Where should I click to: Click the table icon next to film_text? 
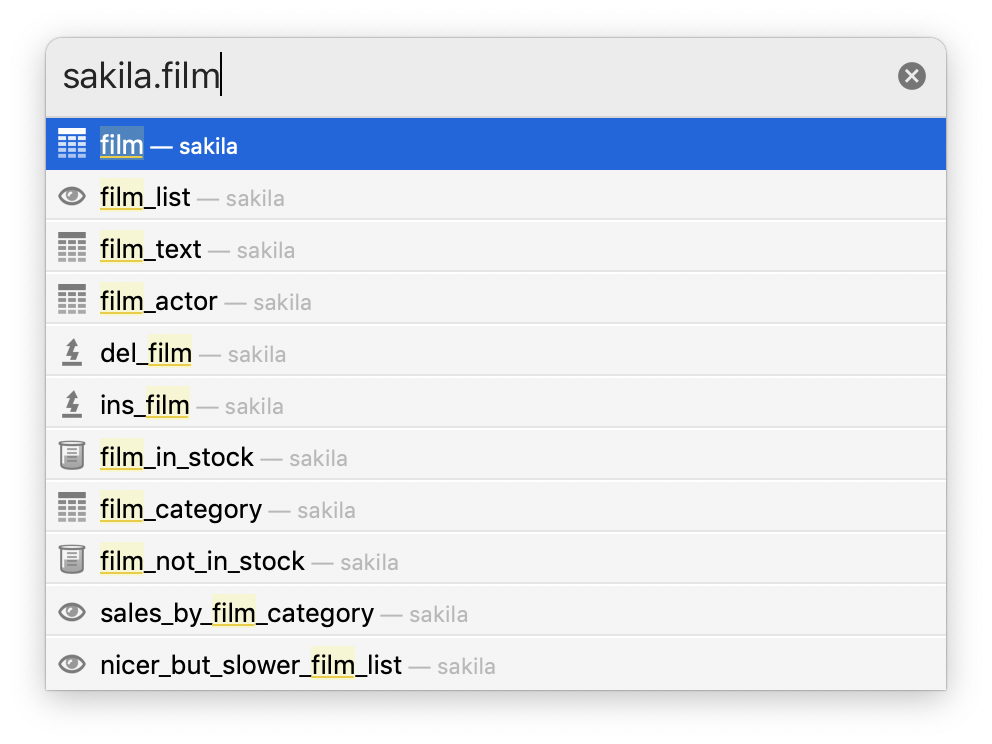(x=72, y=247)
